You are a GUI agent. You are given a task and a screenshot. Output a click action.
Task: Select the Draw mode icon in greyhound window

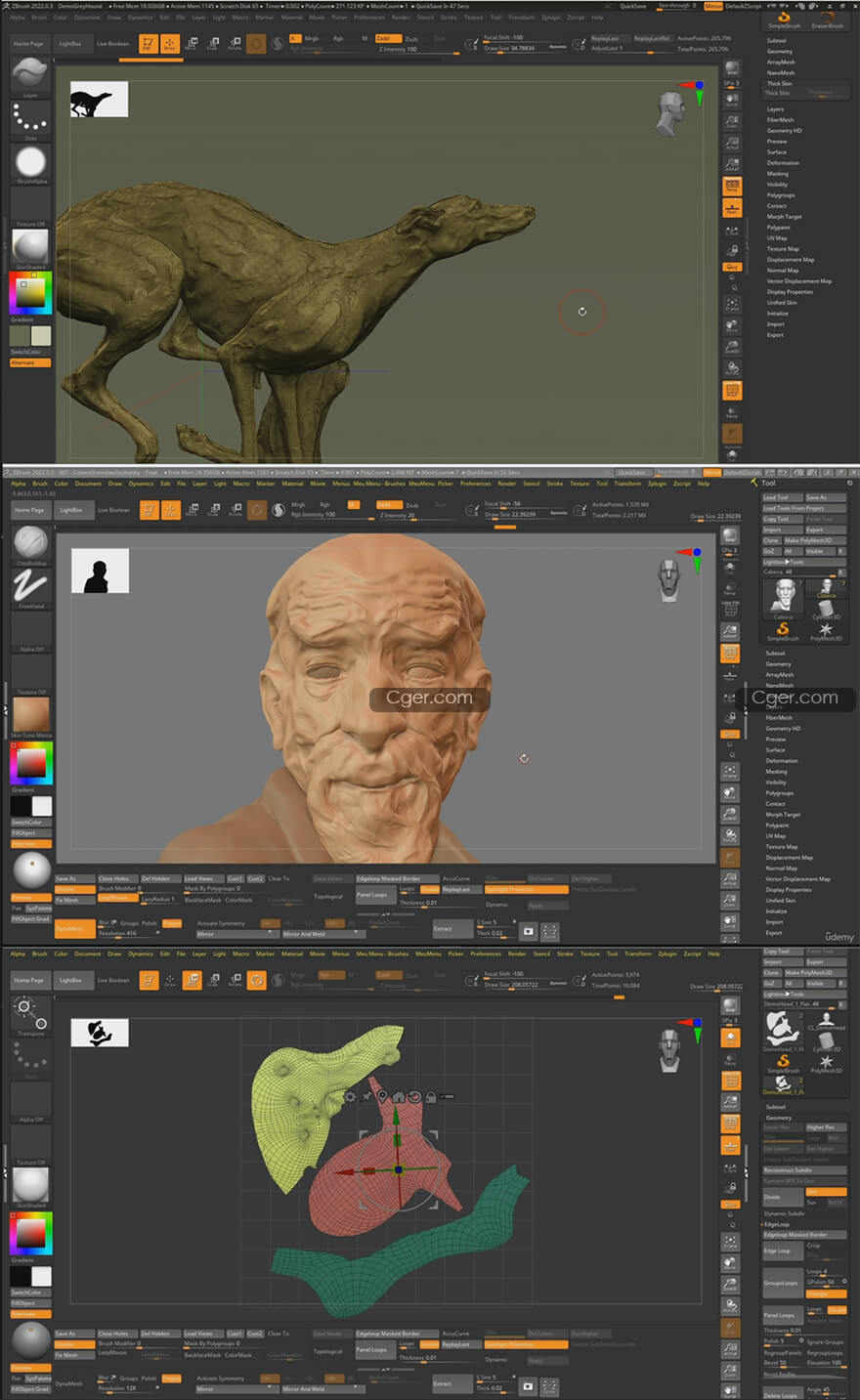tap(169, 44)
